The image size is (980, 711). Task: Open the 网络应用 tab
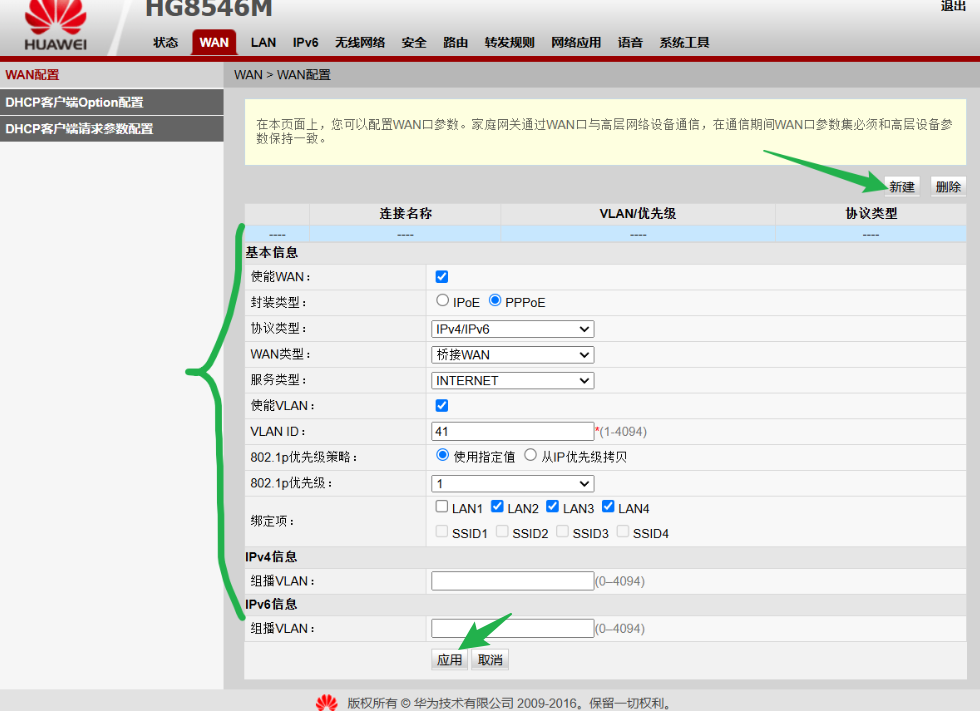pyautogui.click(x=576, y=42)
